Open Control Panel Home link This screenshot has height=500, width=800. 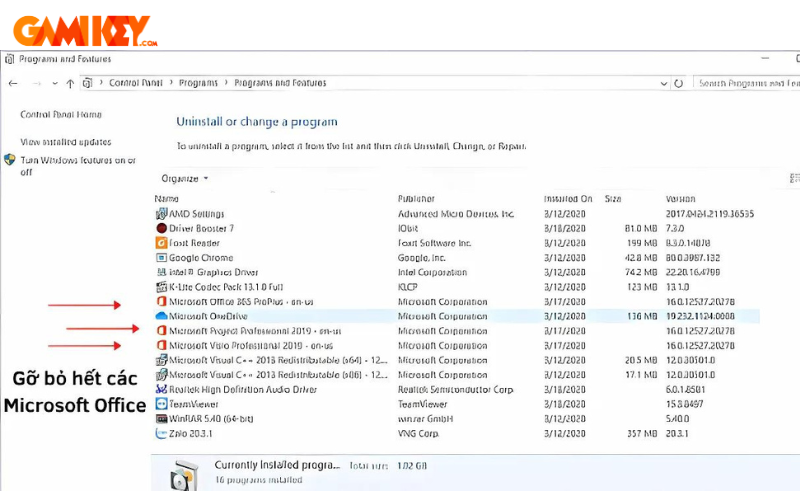click(x=61, y=114)
